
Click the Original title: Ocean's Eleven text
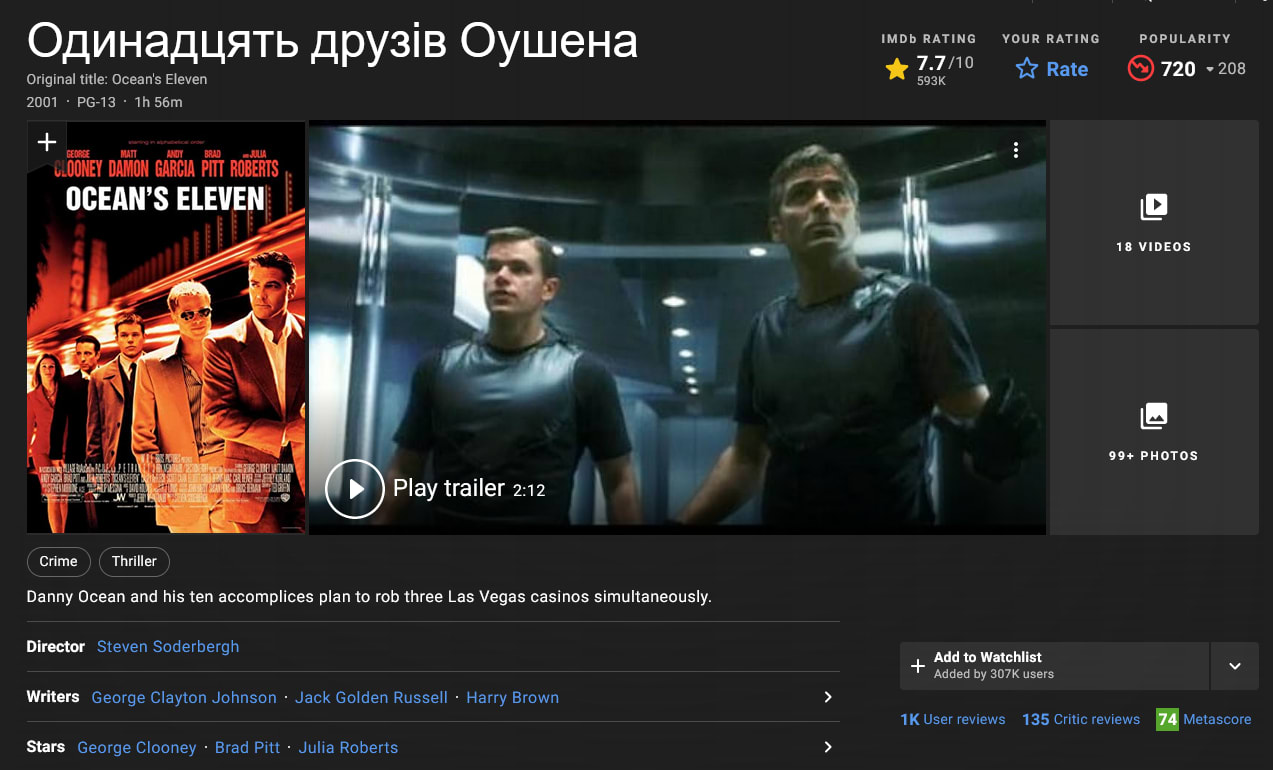[x=117, y=79]
